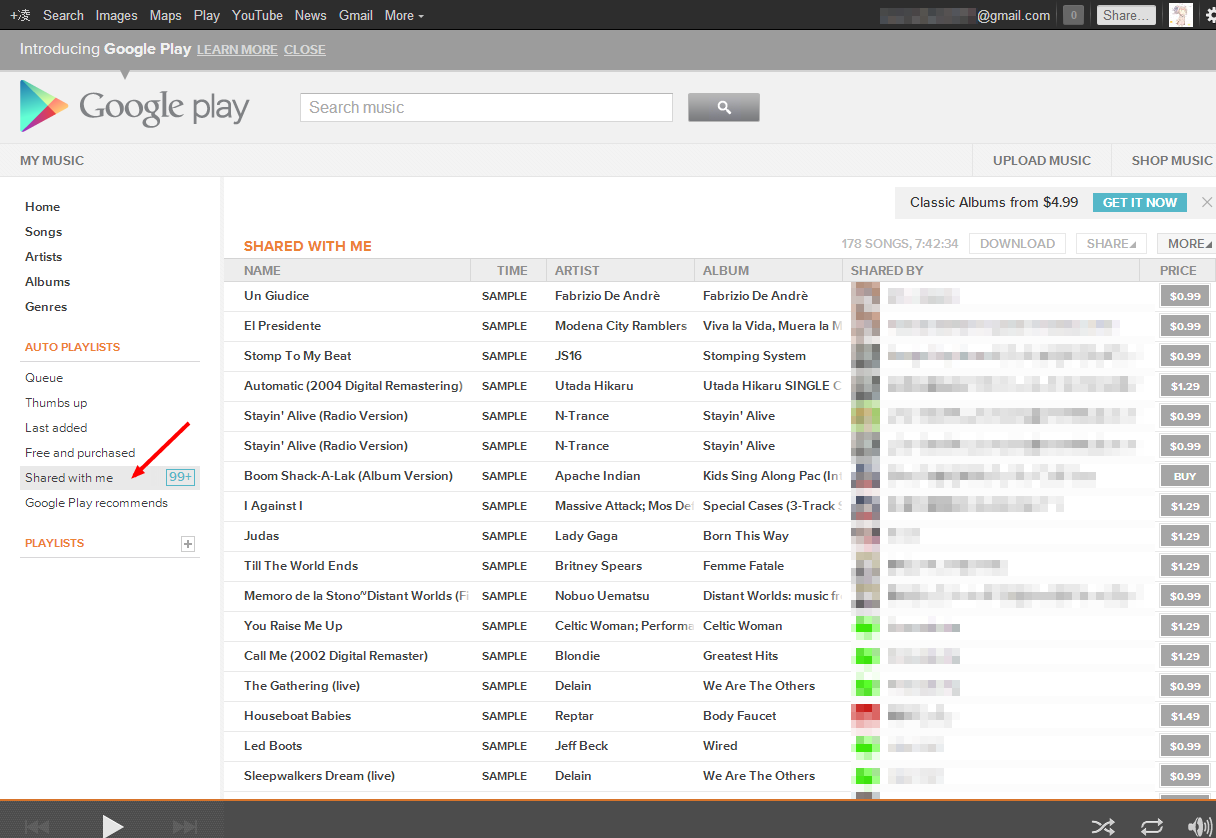Image resolution: width=1216 pixels, height=838 pixels.
Task: Select the song El Presidente
Action: 283,326
